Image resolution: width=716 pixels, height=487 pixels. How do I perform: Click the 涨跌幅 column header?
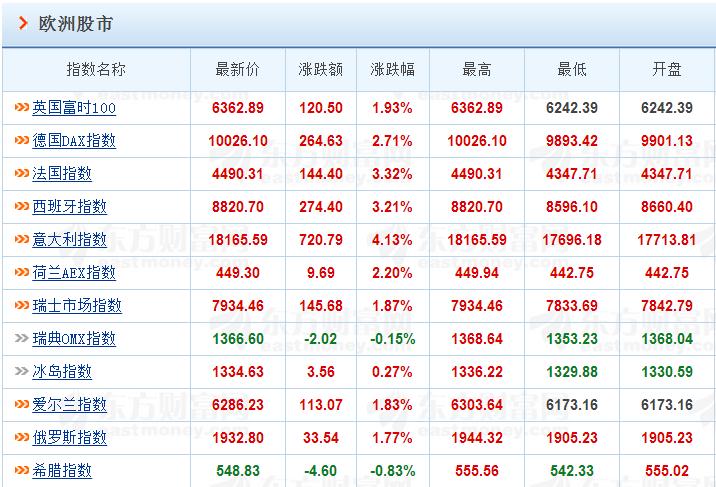pos(392,69)
